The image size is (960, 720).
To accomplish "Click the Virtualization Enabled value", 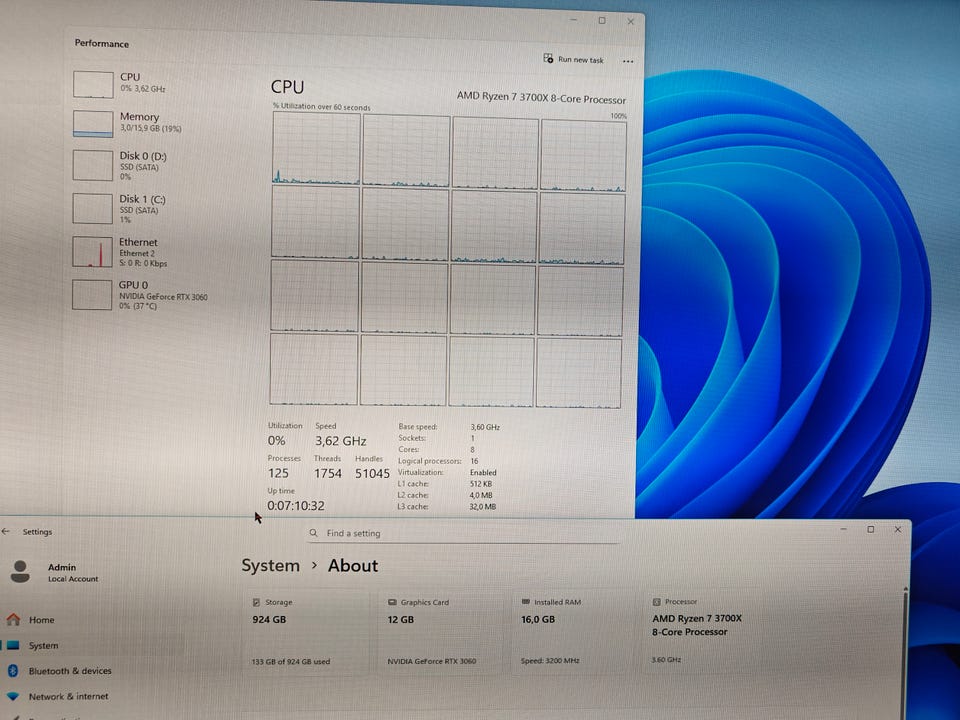I will (x=483, y=473).
